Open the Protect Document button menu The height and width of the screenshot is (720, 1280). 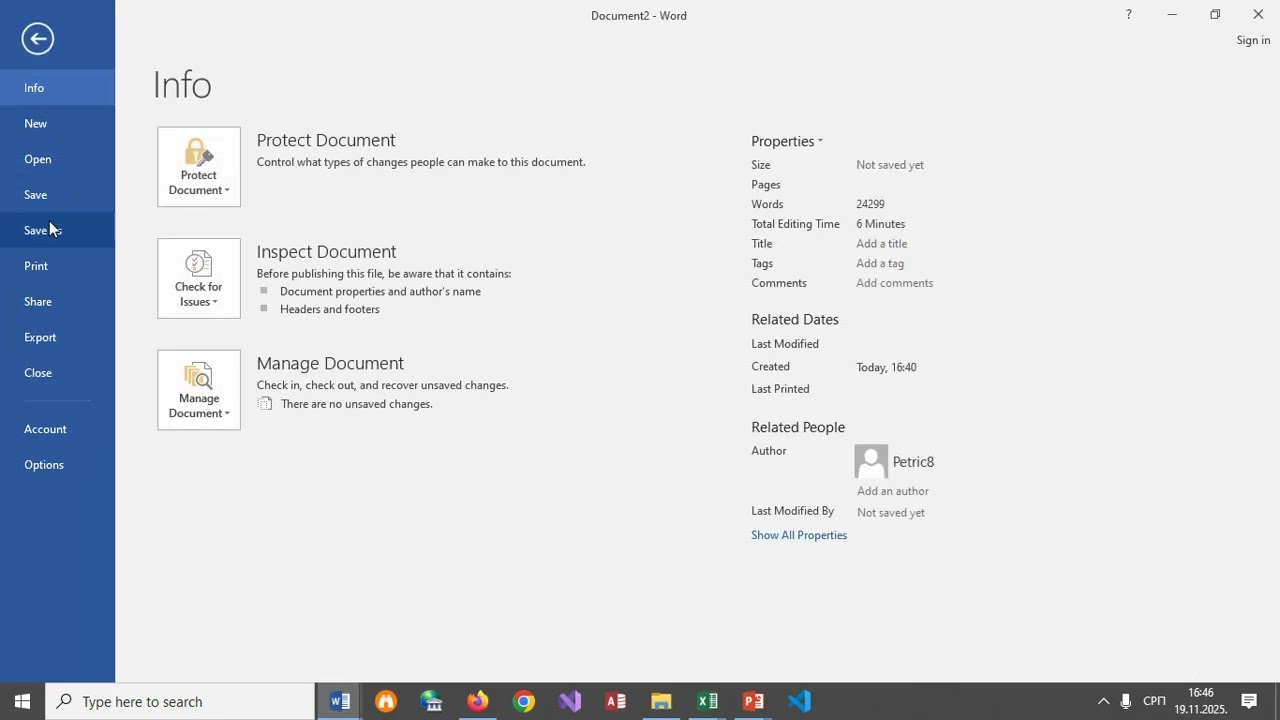[x=199, y=167]
